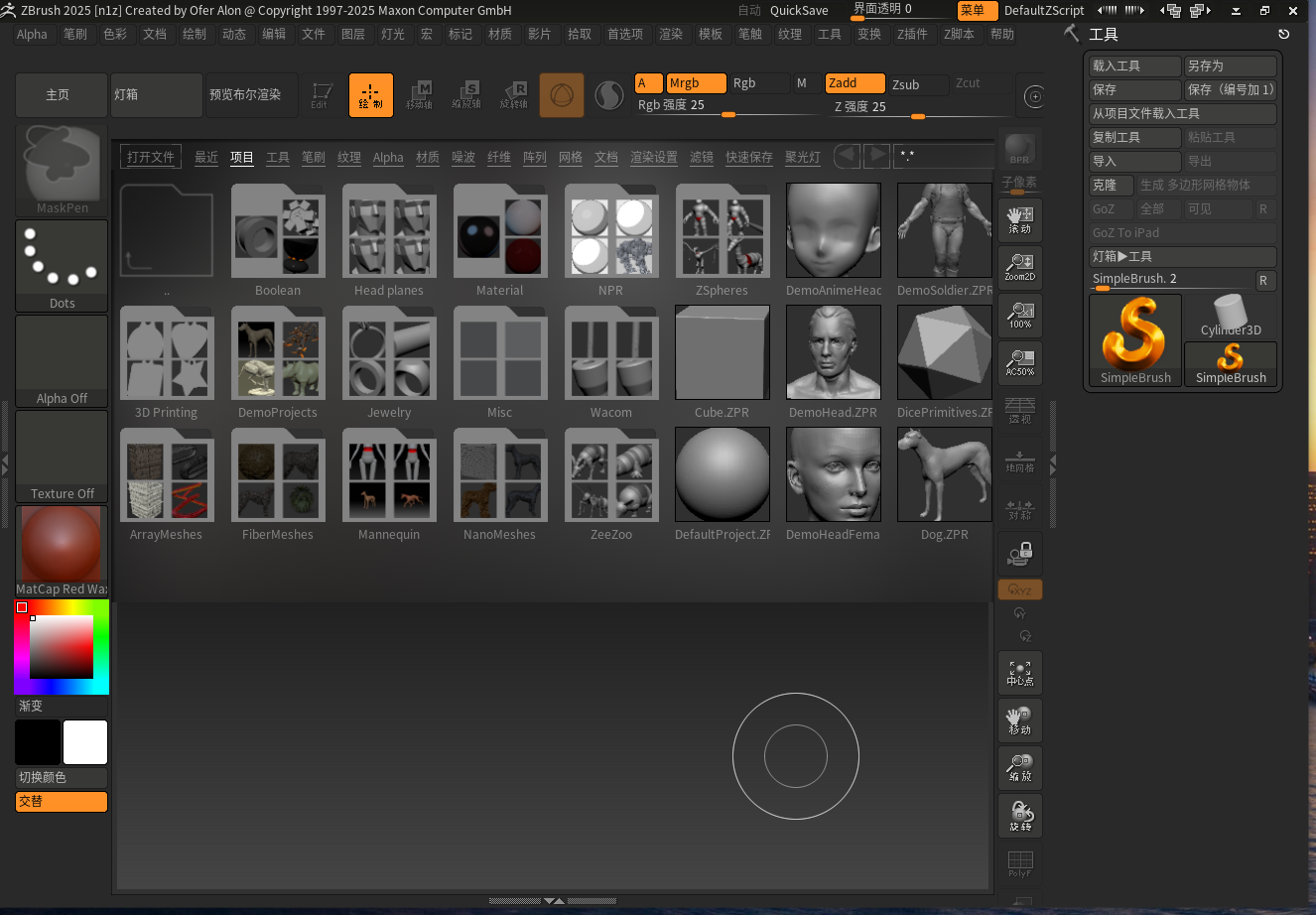The height and width of the screenshot is (915, 1316).
Task: Switch to the 笔刷 tab in LightBox
Action: coord(313,157)
